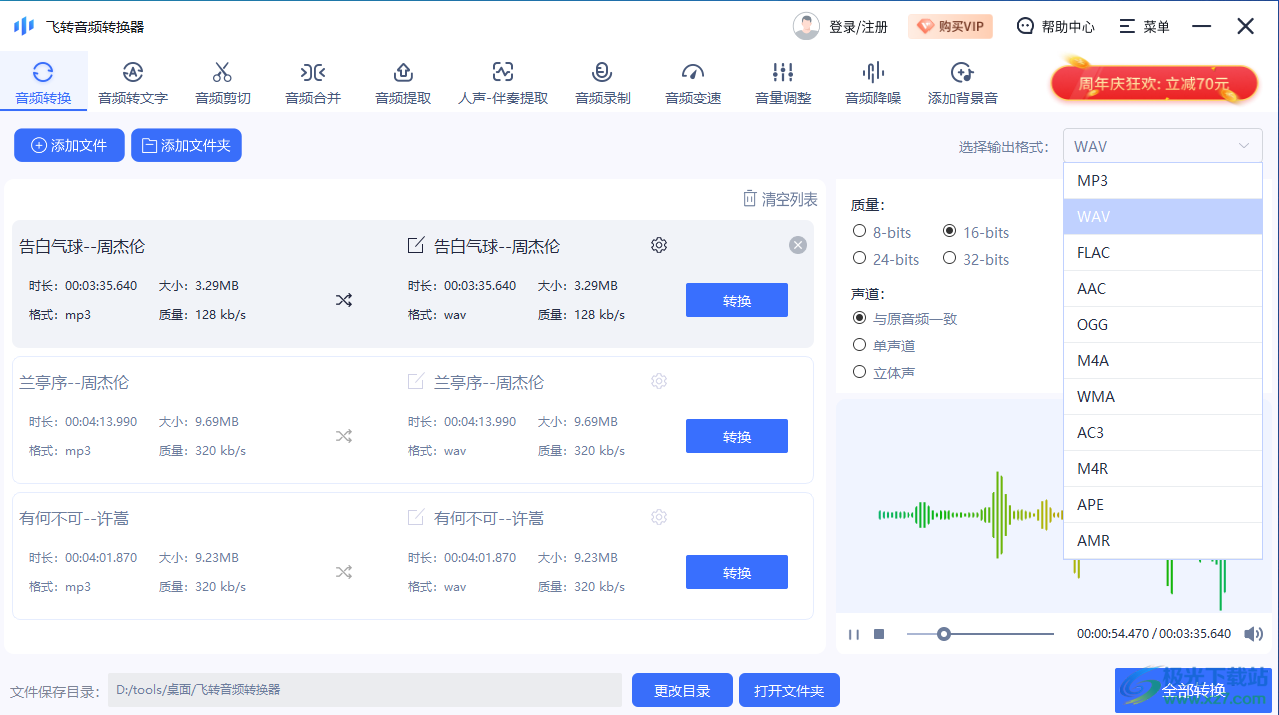The height and width of the screenshot is (715, 1279).
Task: Open the 音频降噪 (noise reduction) tool
Action: coord(871,82)
